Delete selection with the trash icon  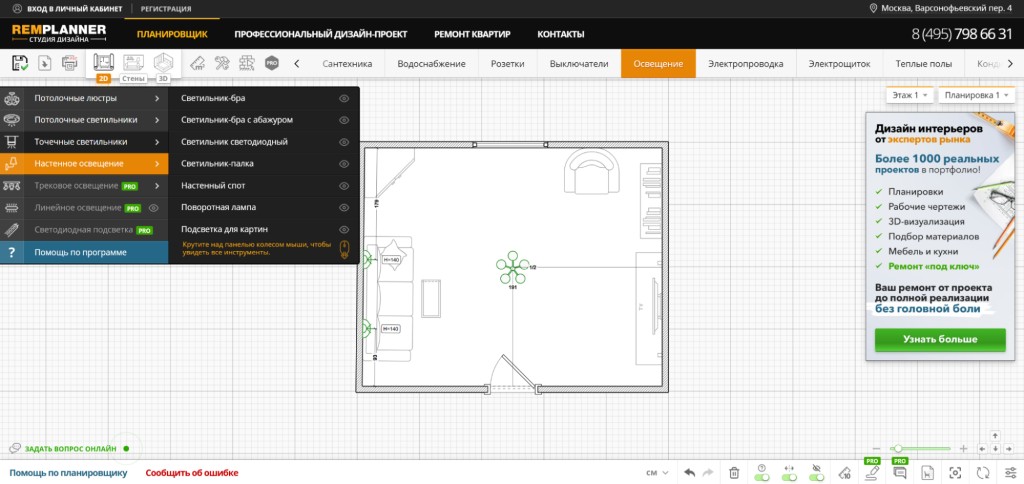point(734,472)
